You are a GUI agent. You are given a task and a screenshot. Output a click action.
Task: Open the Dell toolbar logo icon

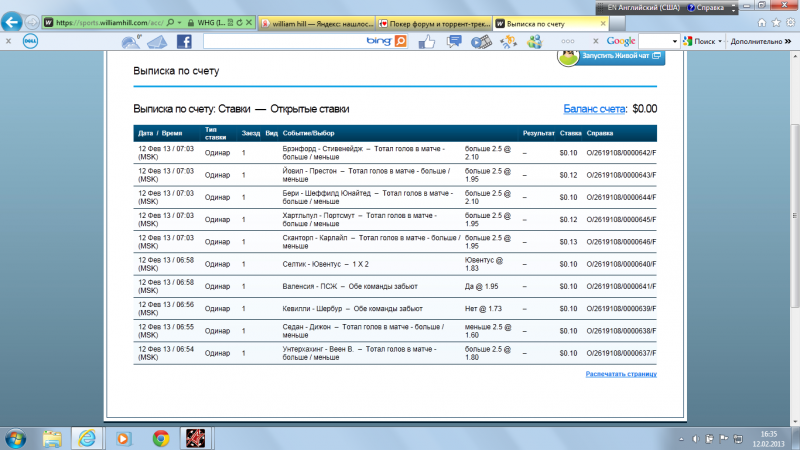click(30, 41)
